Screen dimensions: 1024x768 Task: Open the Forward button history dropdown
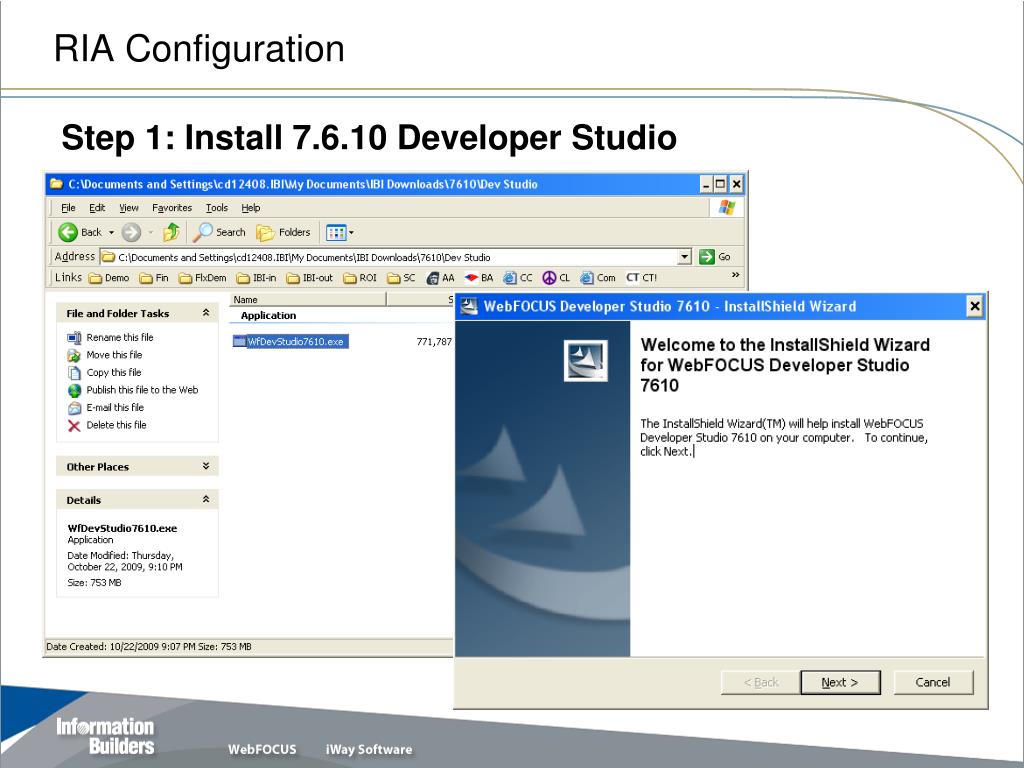pos(150,232)
